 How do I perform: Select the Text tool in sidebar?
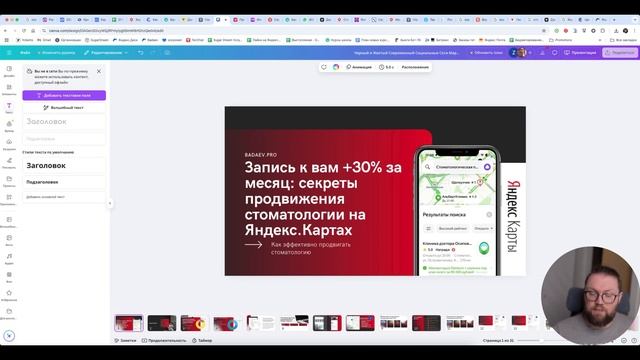(x=9, y=108)
